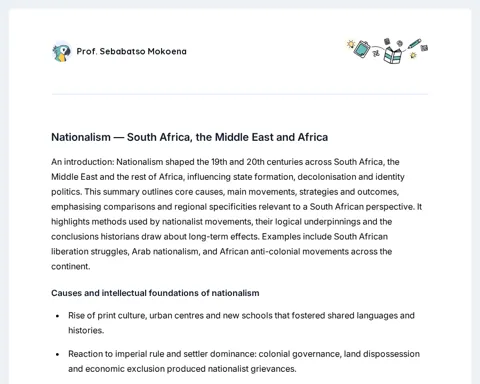Click the horizontal divider under the header

click(240, 94)
